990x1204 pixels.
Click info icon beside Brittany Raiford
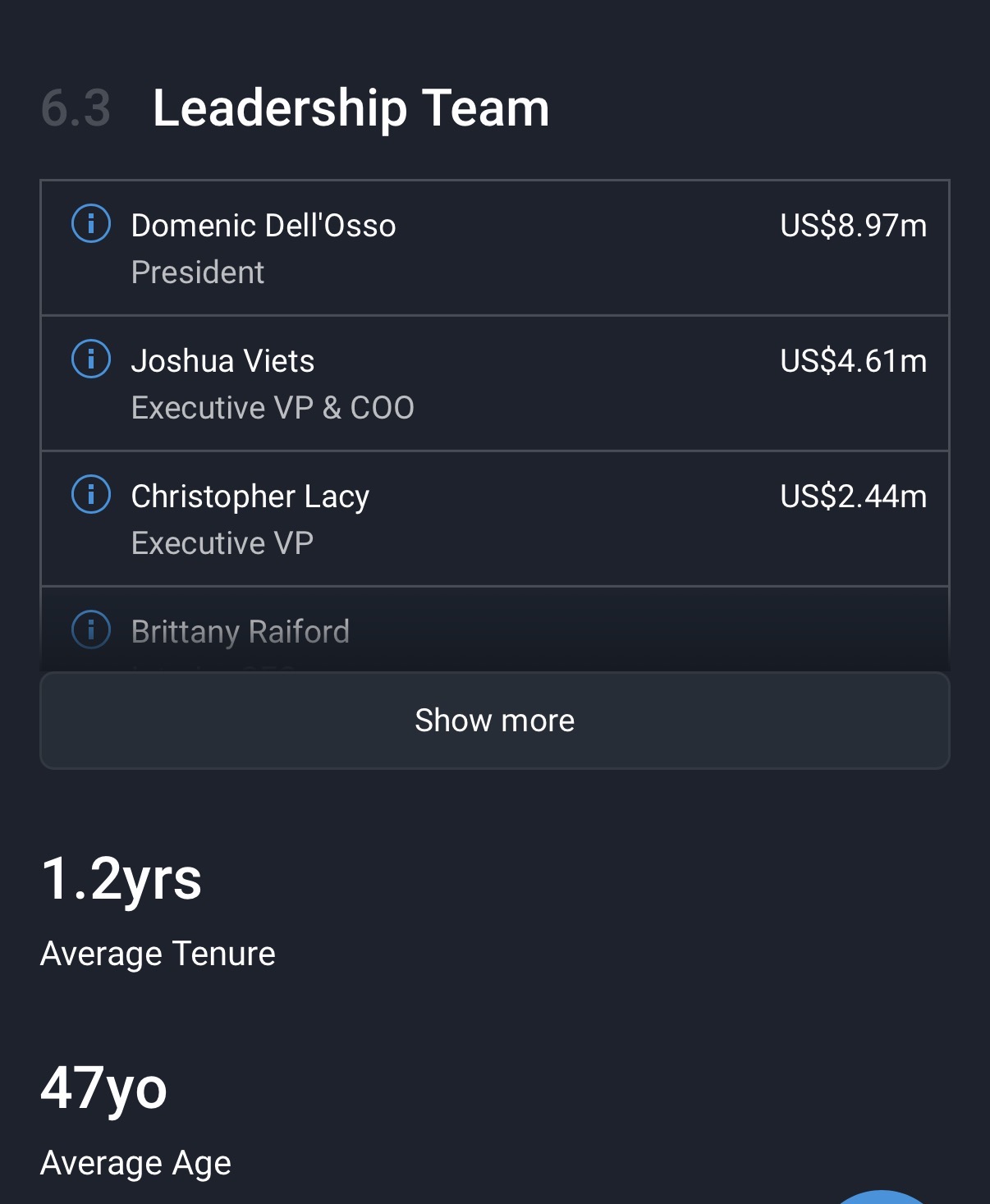point(91,629)
